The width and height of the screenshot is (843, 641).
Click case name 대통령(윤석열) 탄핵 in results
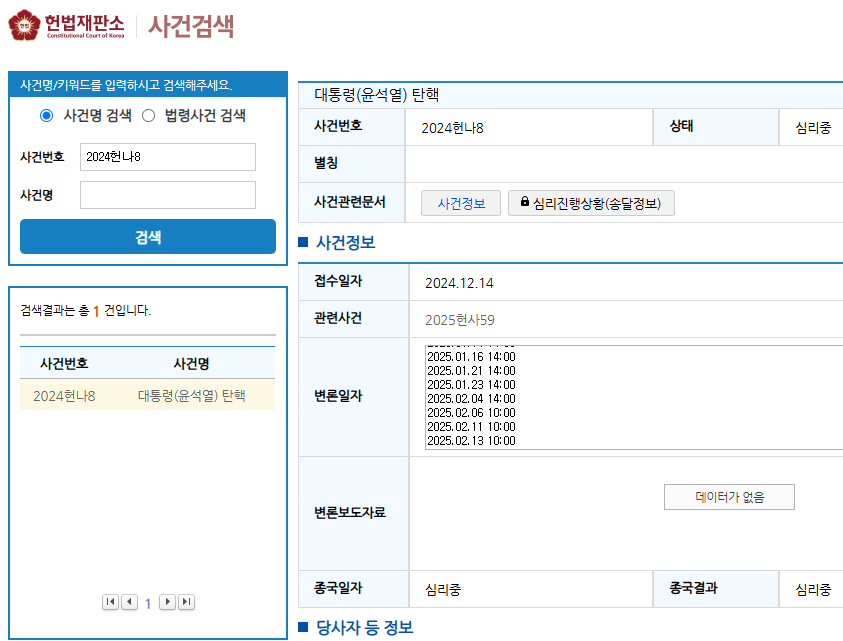pos(192,396)
